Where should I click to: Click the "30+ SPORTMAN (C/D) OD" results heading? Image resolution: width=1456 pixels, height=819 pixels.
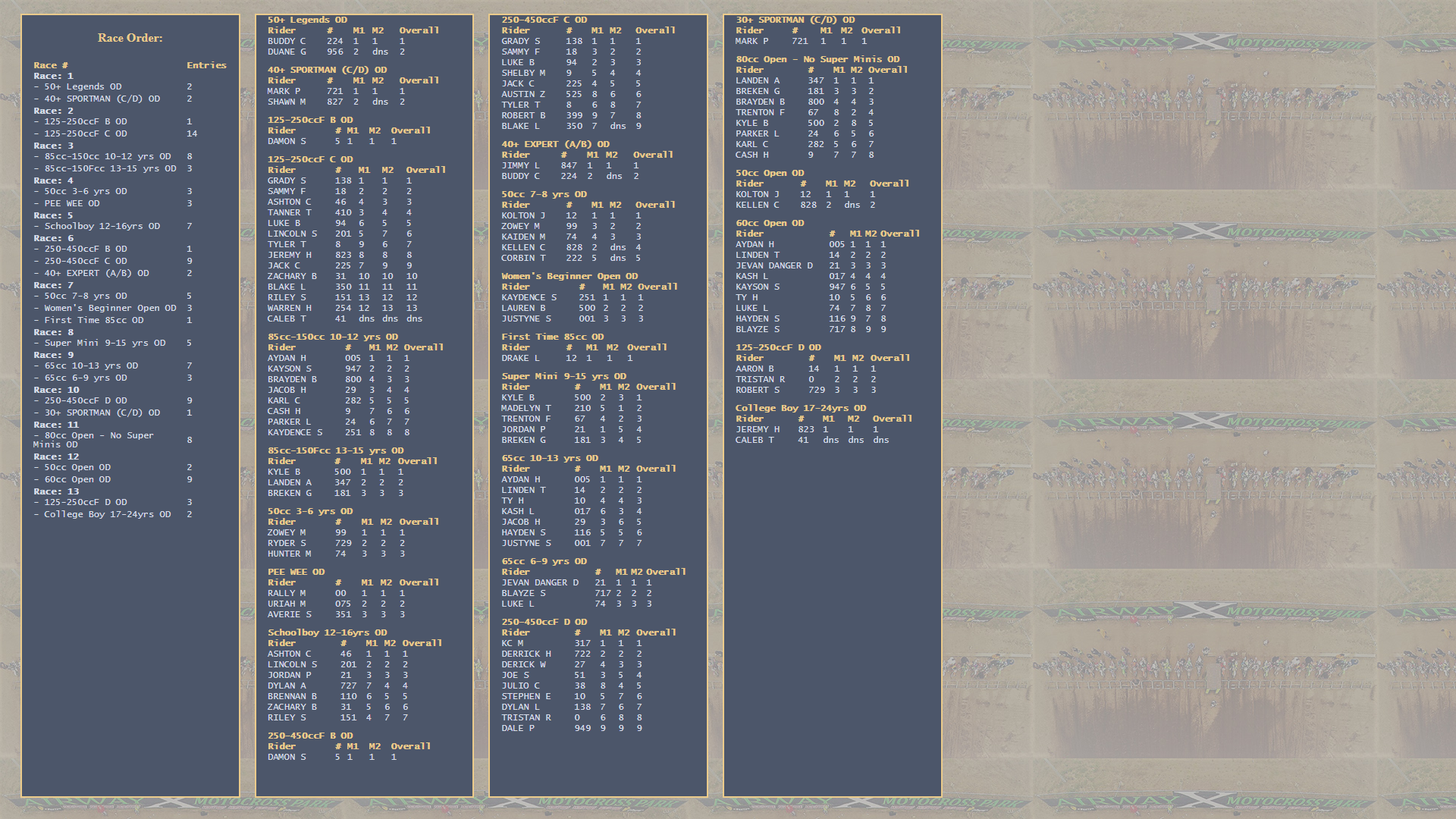click(795, 20)
